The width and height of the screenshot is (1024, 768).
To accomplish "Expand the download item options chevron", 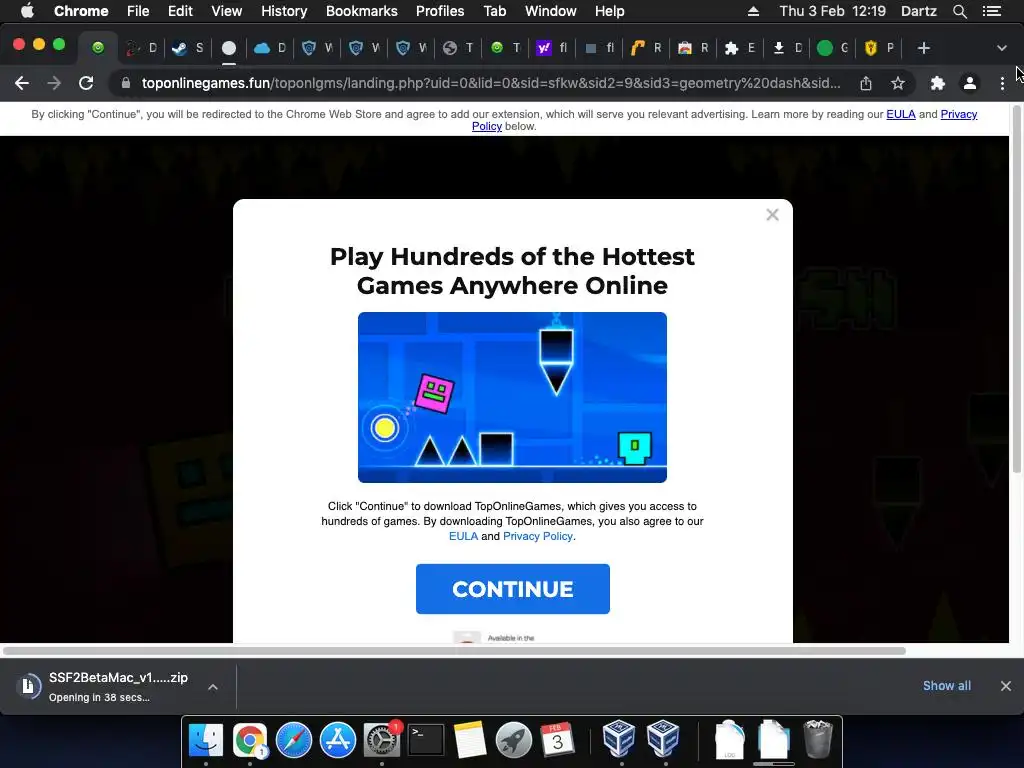I will coord(213,686).
